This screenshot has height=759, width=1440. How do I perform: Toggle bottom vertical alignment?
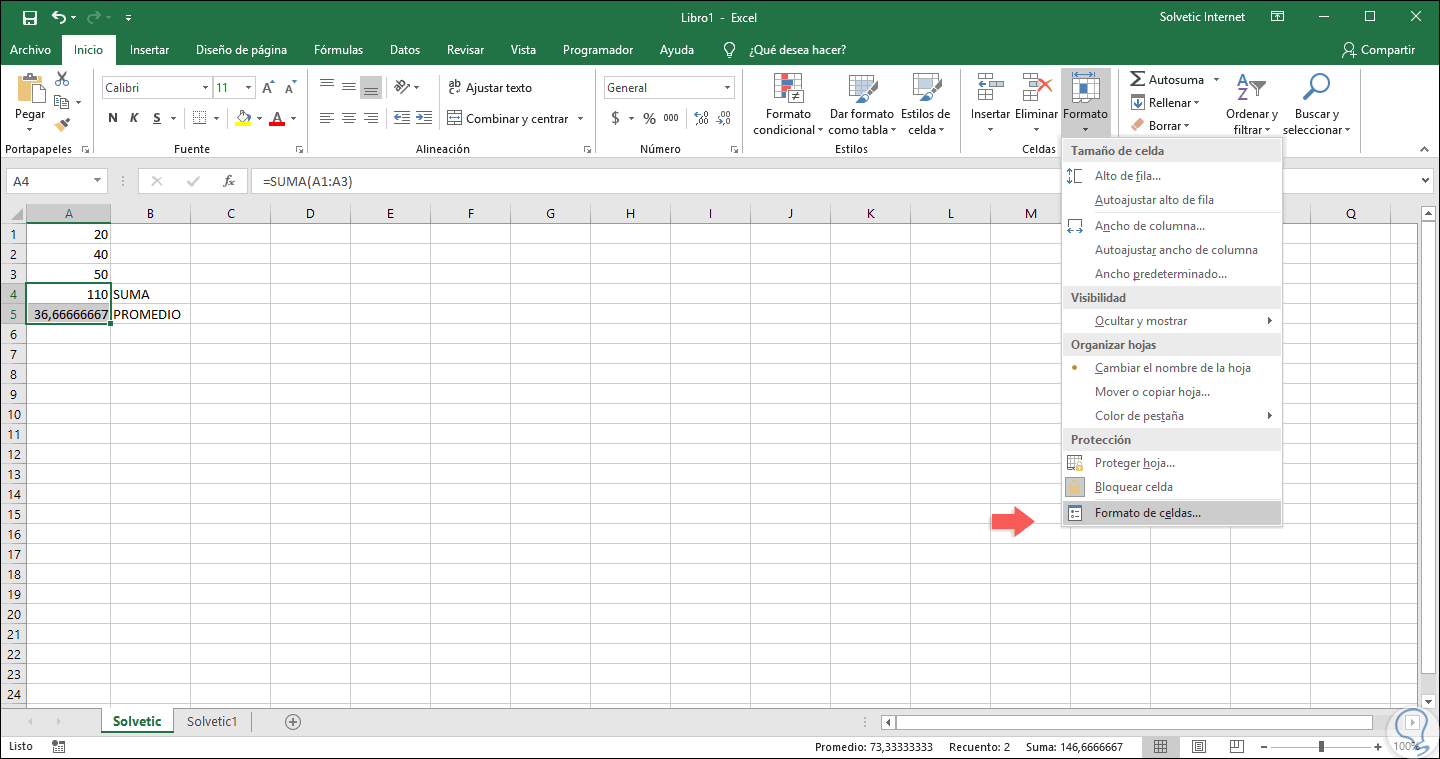[x=370, y=88]
